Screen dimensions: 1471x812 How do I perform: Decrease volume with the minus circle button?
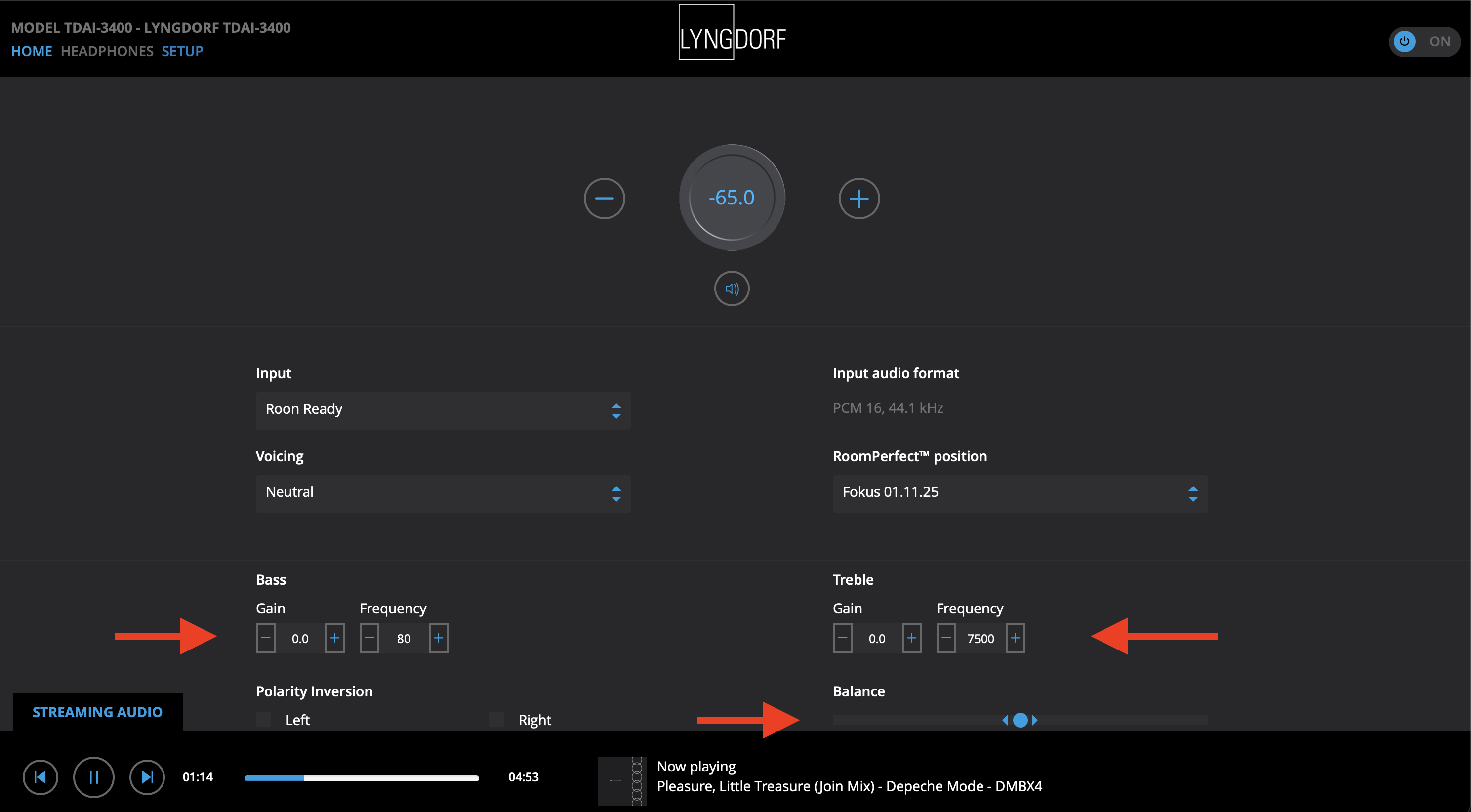(x=604, y=198)
